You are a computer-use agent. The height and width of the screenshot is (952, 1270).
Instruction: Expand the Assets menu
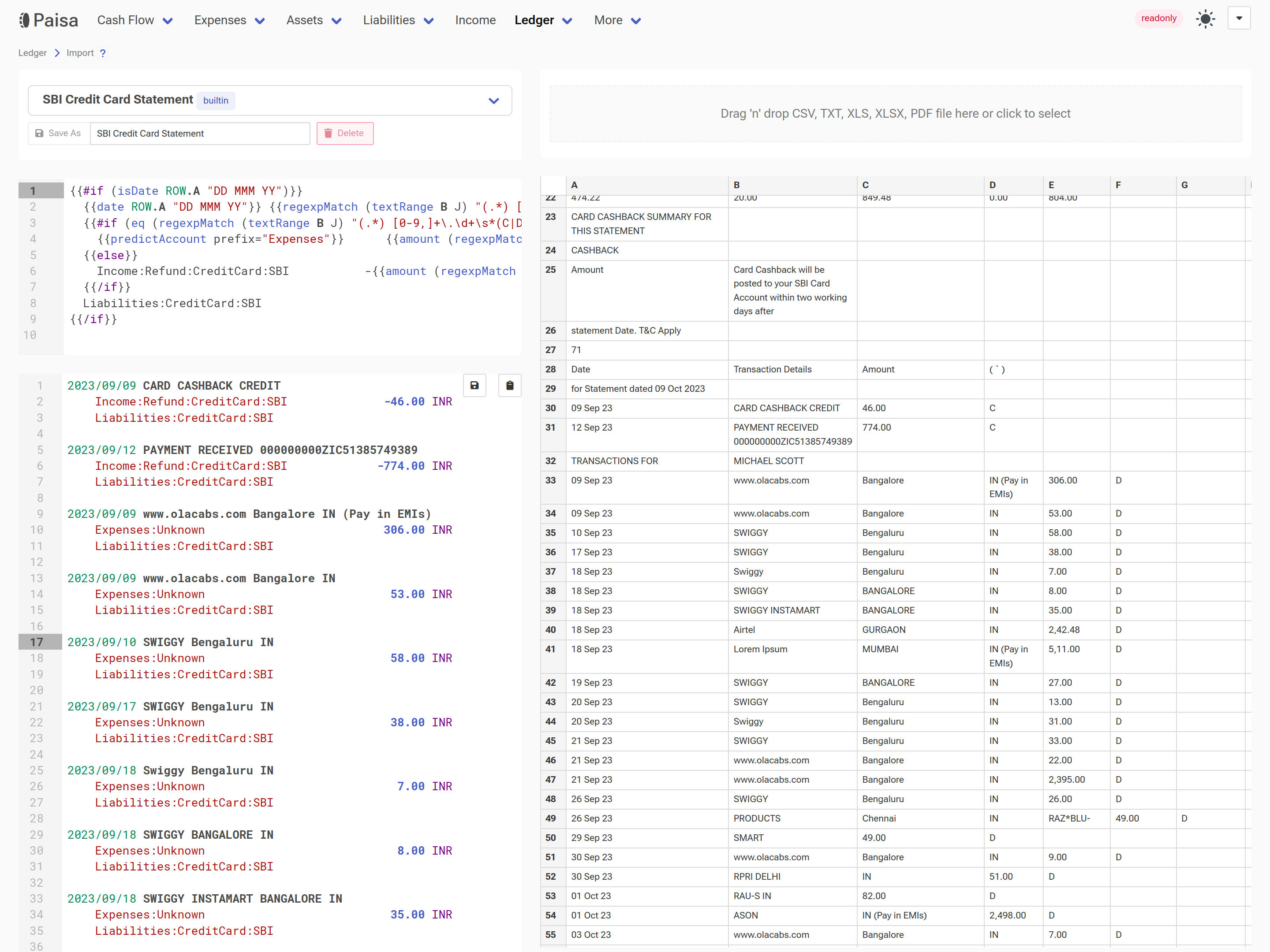pos(314,20)
